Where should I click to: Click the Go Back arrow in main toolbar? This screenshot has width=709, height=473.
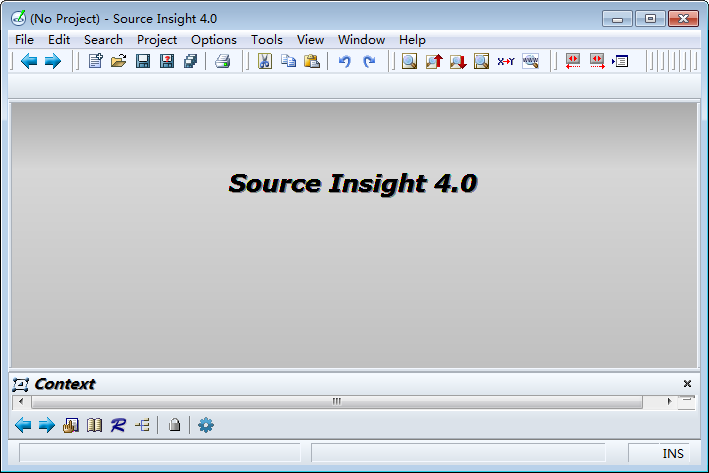tap(29, 61)
